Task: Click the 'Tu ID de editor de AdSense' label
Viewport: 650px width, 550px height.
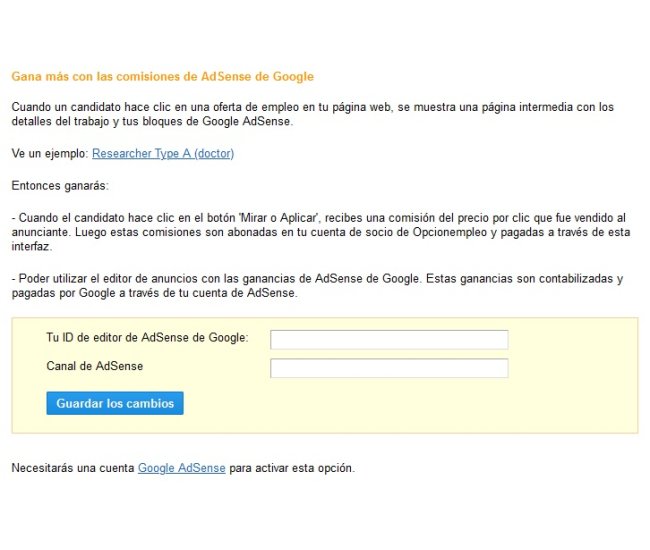Action: click(x=147, y=338)
